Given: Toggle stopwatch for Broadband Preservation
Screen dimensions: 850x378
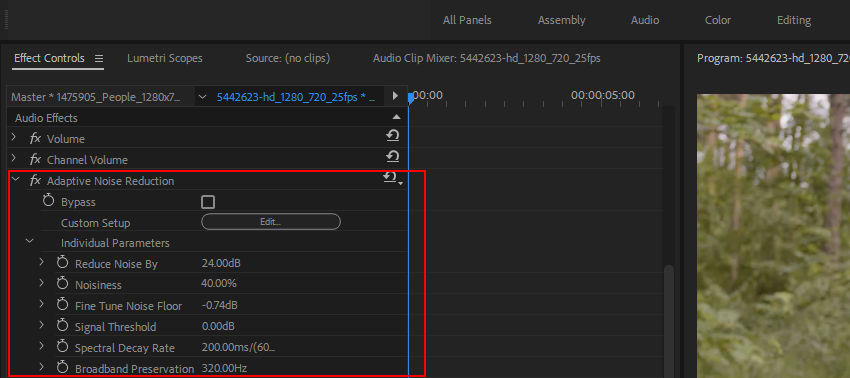Looking at the screenshot, I should pos(62,368).
